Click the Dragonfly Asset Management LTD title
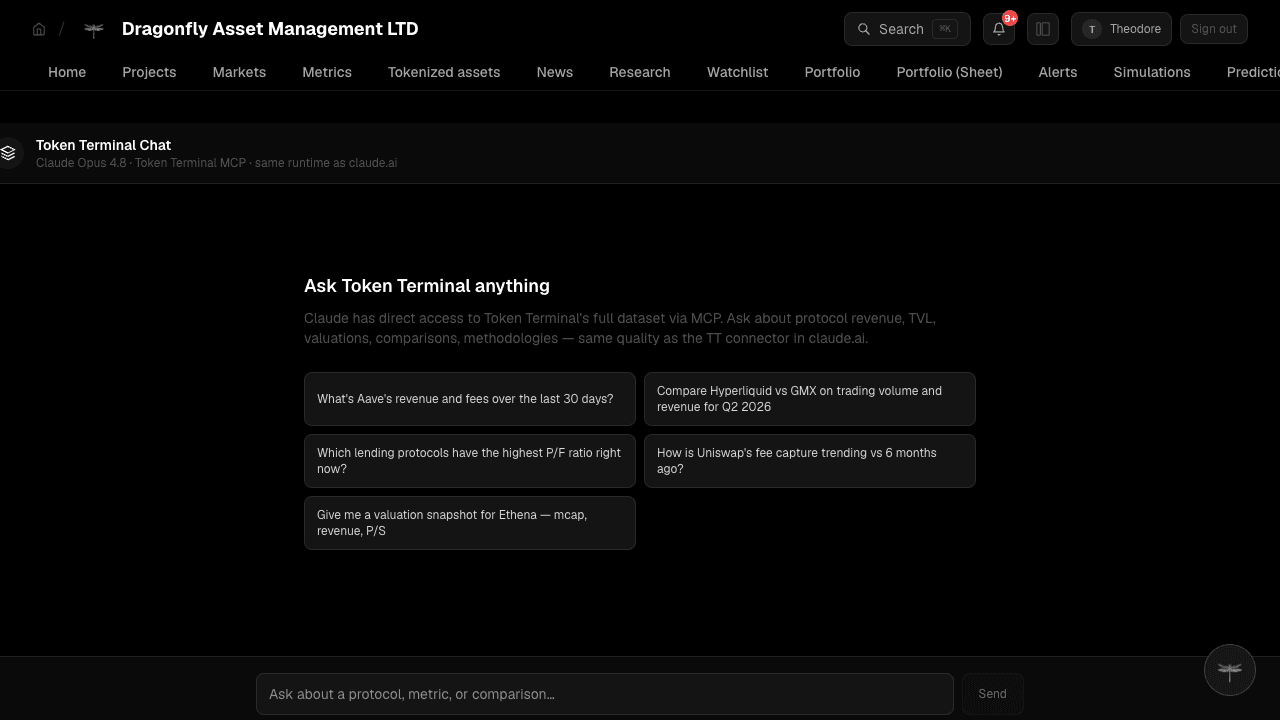The height and width of the screenshot is (720, 1280). 270,29
